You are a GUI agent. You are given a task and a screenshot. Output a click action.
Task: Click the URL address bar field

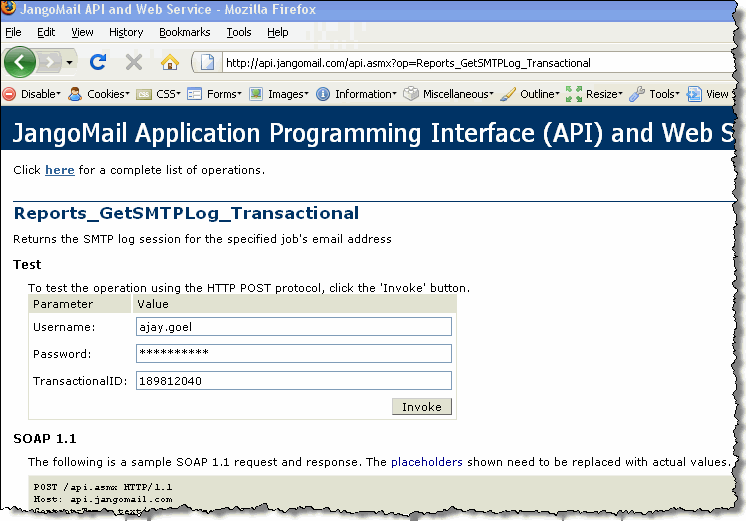pos(479,63)
